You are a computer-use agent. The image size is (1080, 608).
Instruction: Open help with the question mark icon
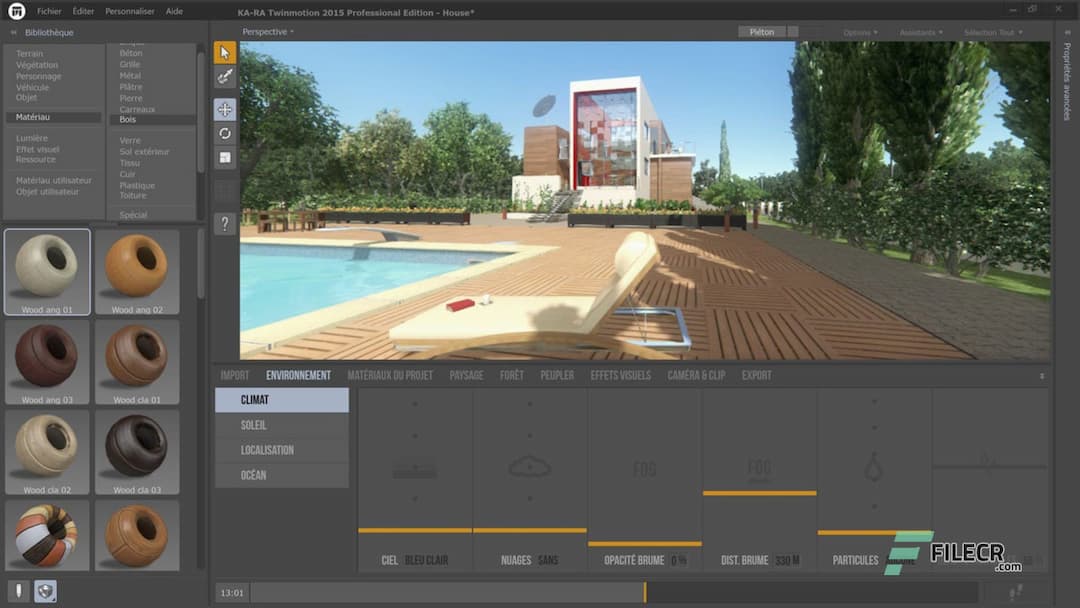(224, 224)
